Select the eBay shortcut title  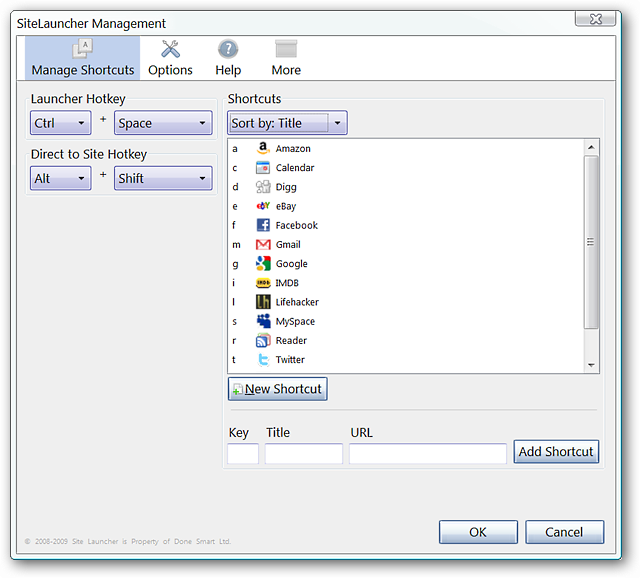coord(286,207)
